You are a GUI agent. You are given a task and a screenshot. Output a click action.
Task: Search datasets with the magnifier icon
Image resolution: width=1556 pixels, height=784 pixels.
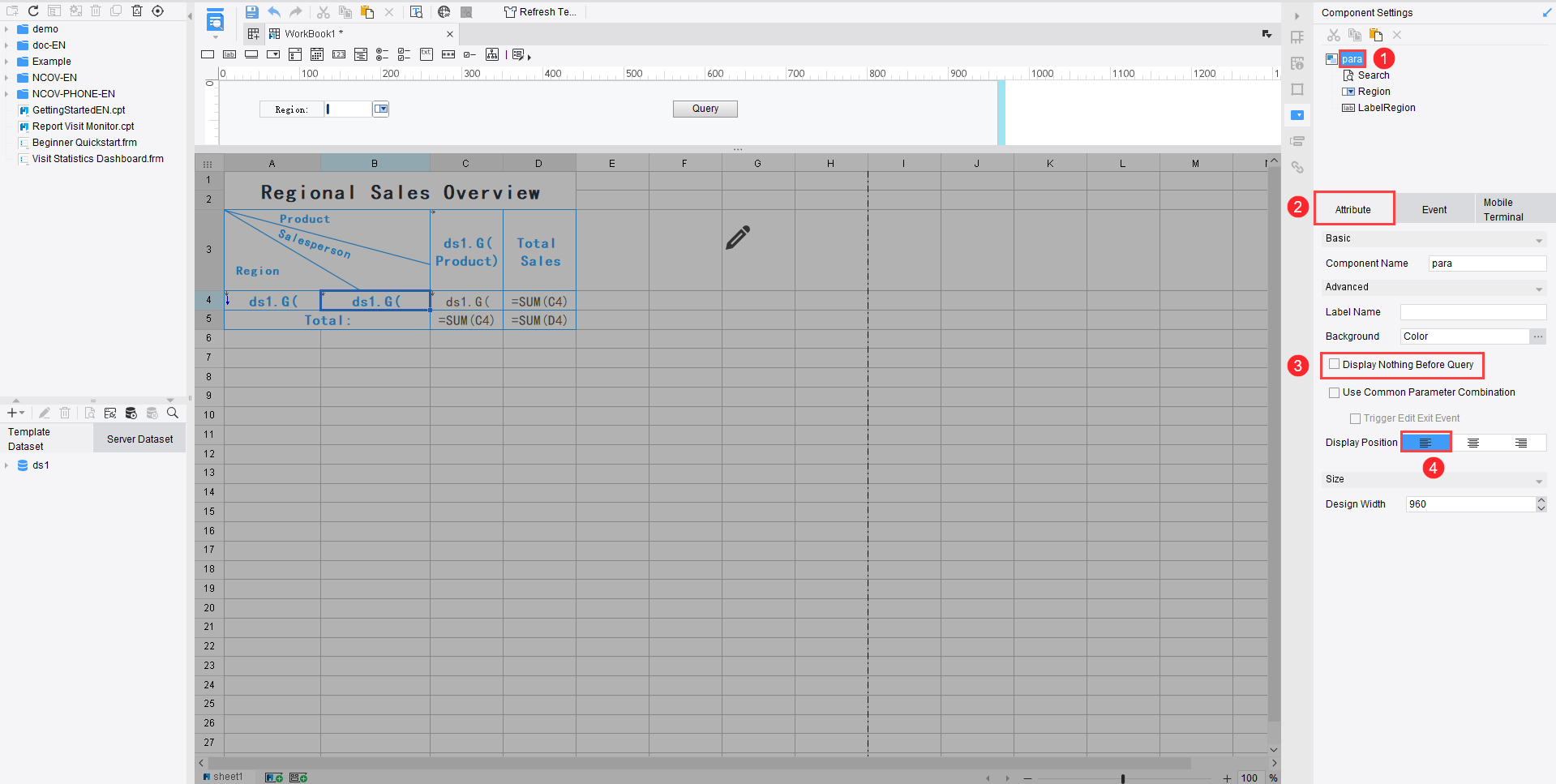point(173,413)
